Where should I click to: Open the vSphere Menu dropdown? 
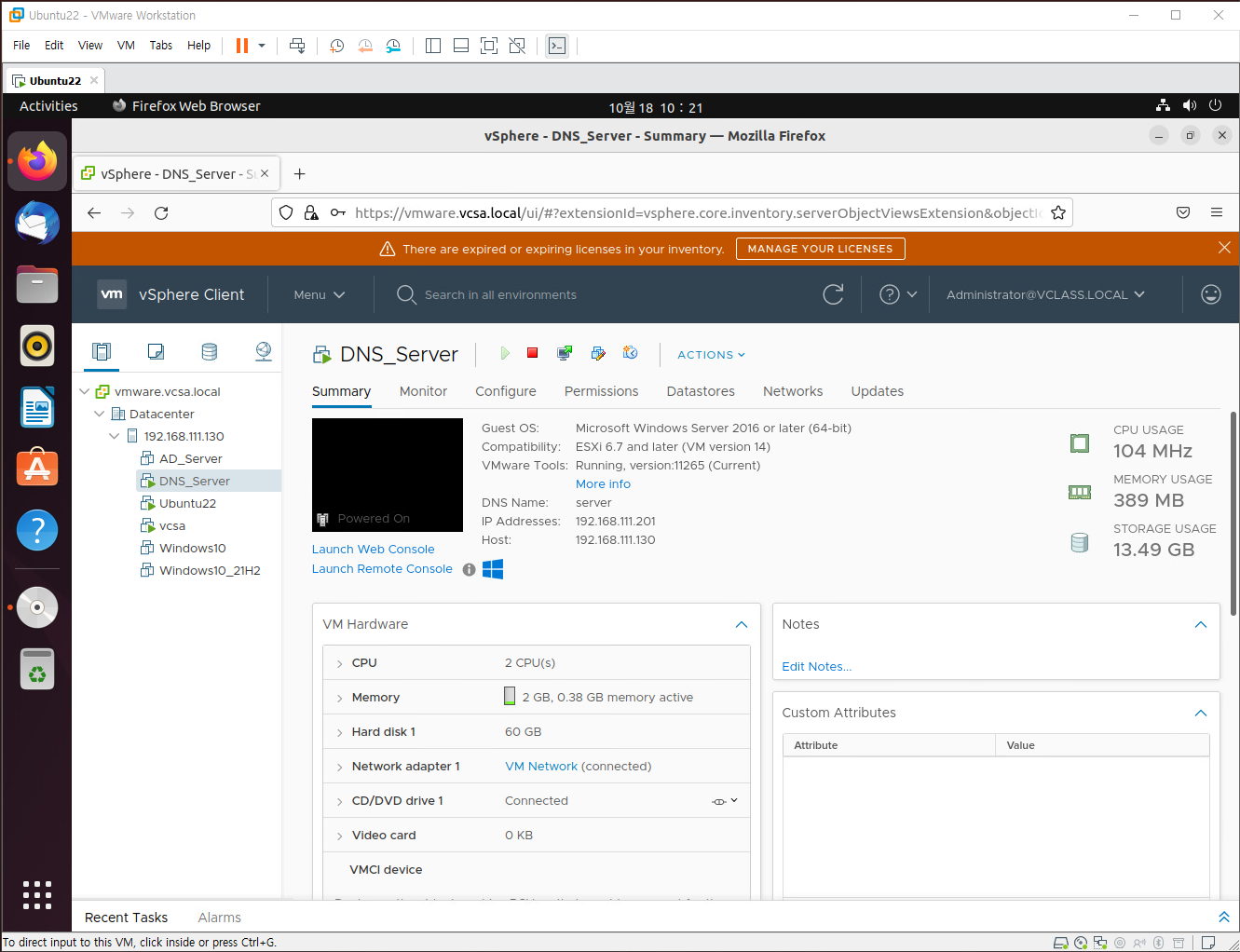tap(320, 294)
